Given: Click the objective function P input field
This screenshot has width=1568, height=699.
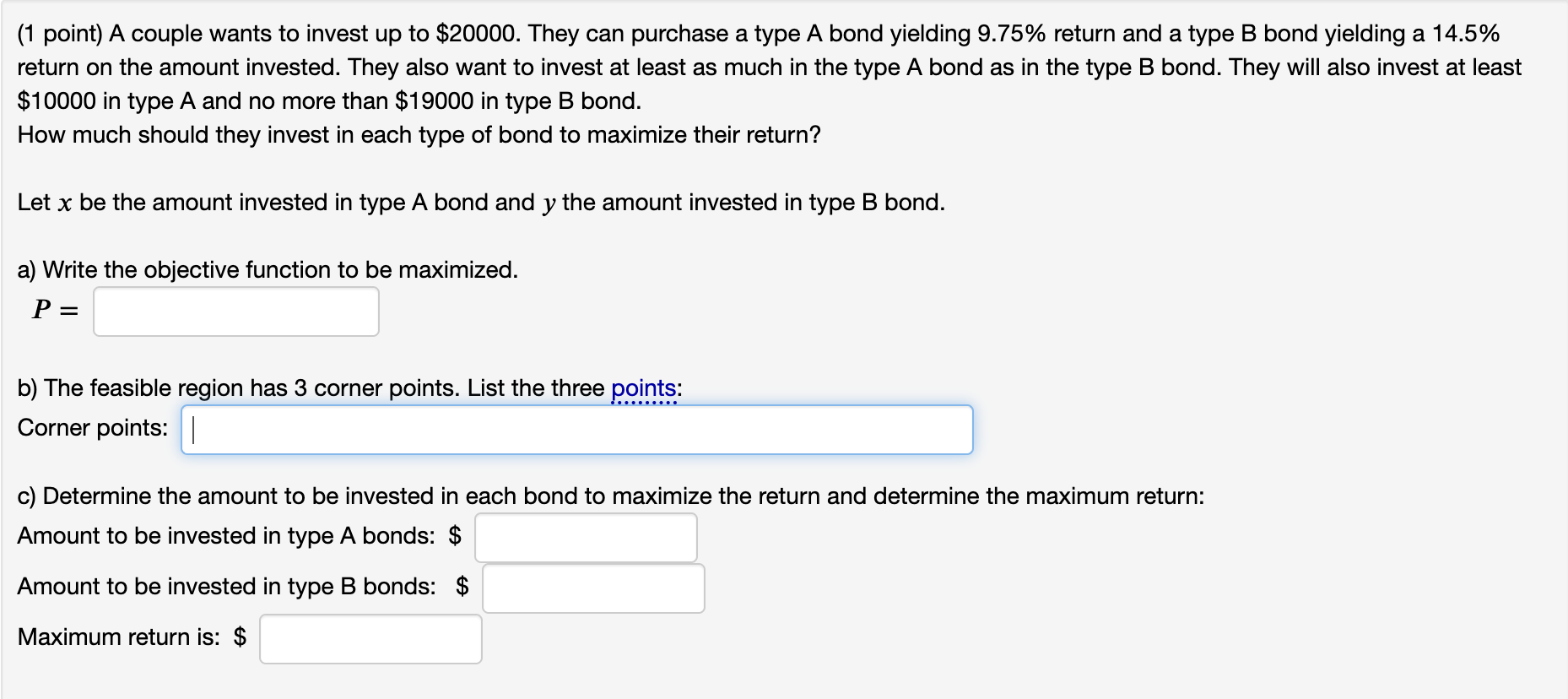Looking at the screenshot, I should coord(235,312).
